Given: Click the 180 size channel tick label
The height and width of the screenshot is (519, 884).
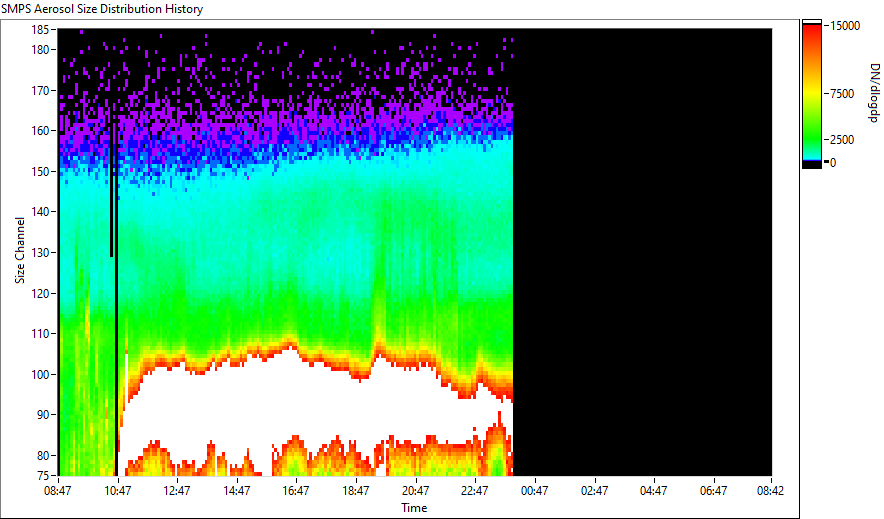Looking at the screenshot, I should (x=40, y=50).
